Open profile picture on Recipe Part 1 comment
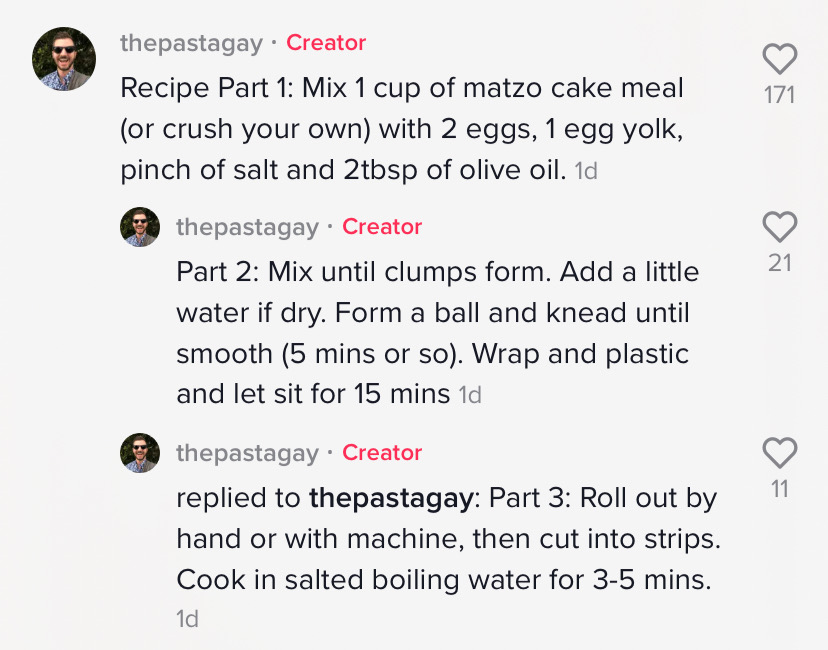Screen dimensions: 828x650 click(x=64, y=59)
